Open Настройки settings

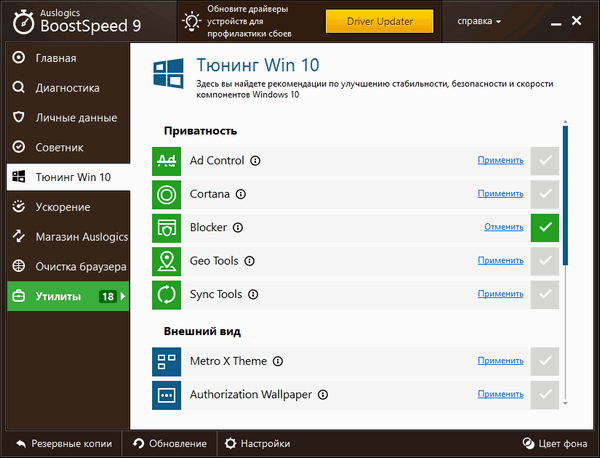click(257, 444)
